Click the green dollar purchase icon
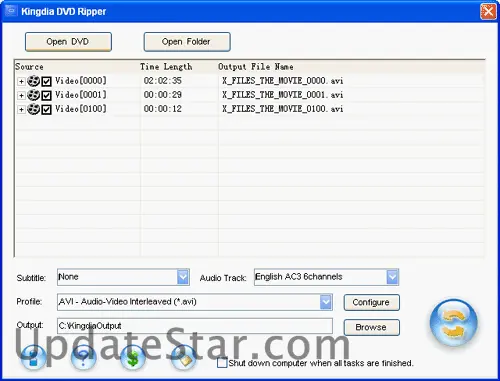 point(133,358)
